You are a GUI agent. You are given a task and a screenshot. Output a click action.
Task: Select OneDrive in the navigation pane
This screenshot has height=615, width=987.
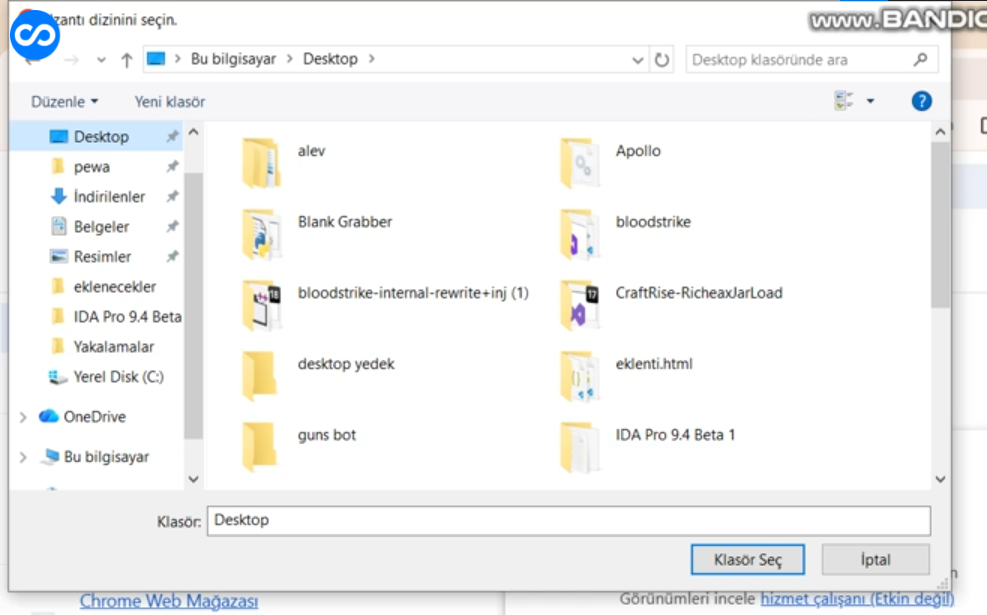coord(94,417)
